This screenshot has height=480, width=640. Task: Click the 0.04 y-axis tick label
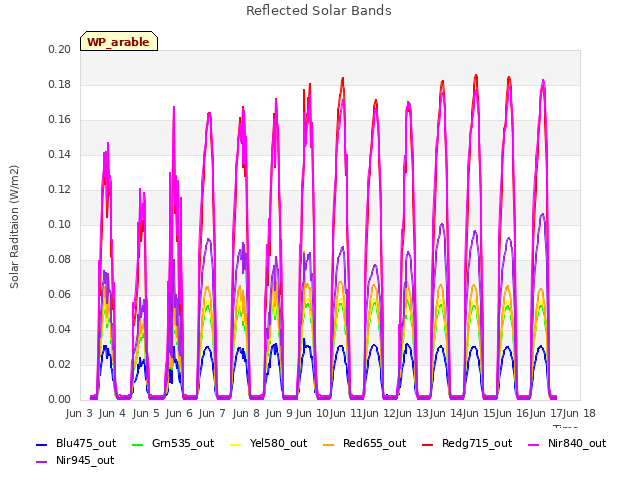[x=60, y=330]
